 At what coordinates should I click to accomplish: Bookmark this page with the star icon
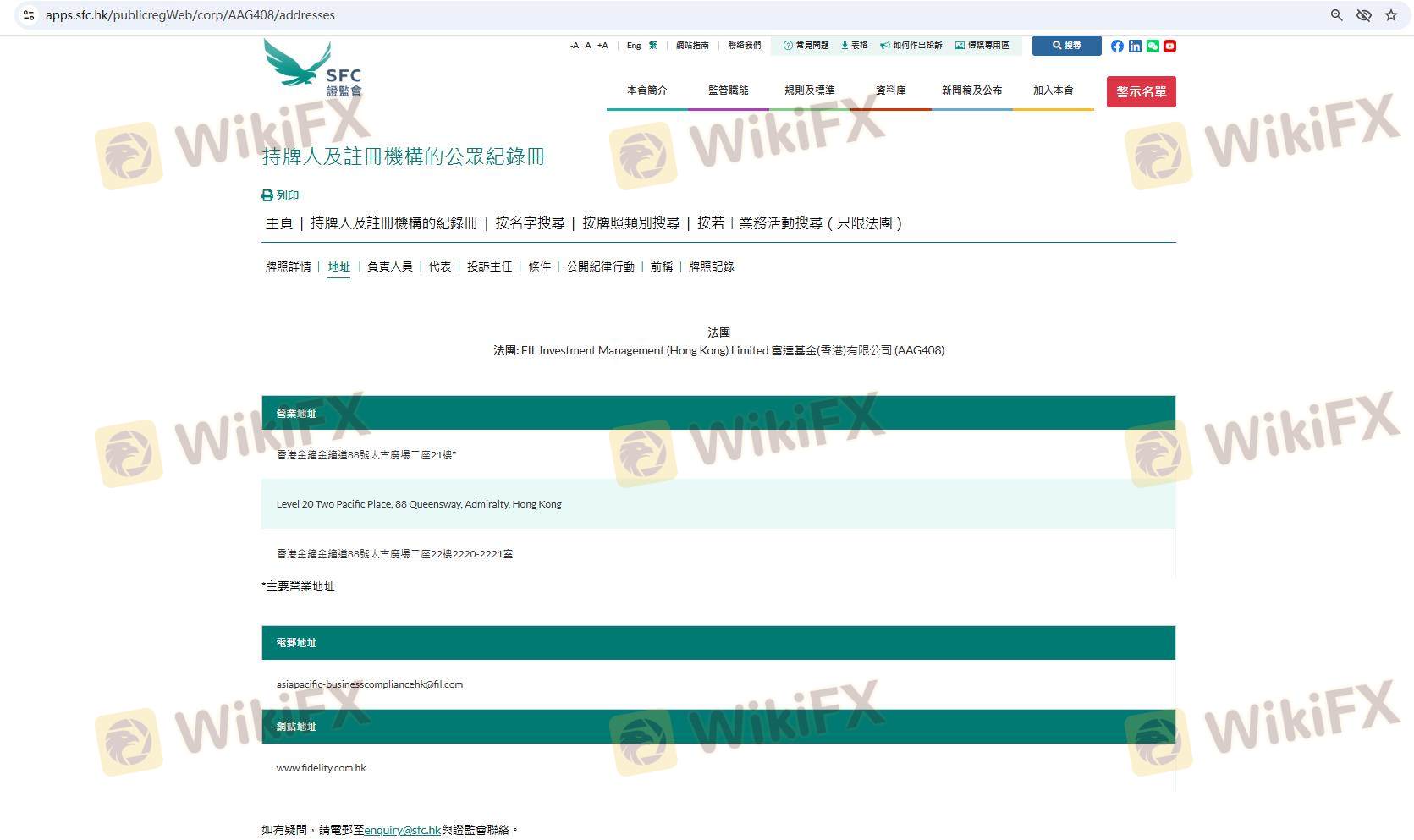(1390, 15)
